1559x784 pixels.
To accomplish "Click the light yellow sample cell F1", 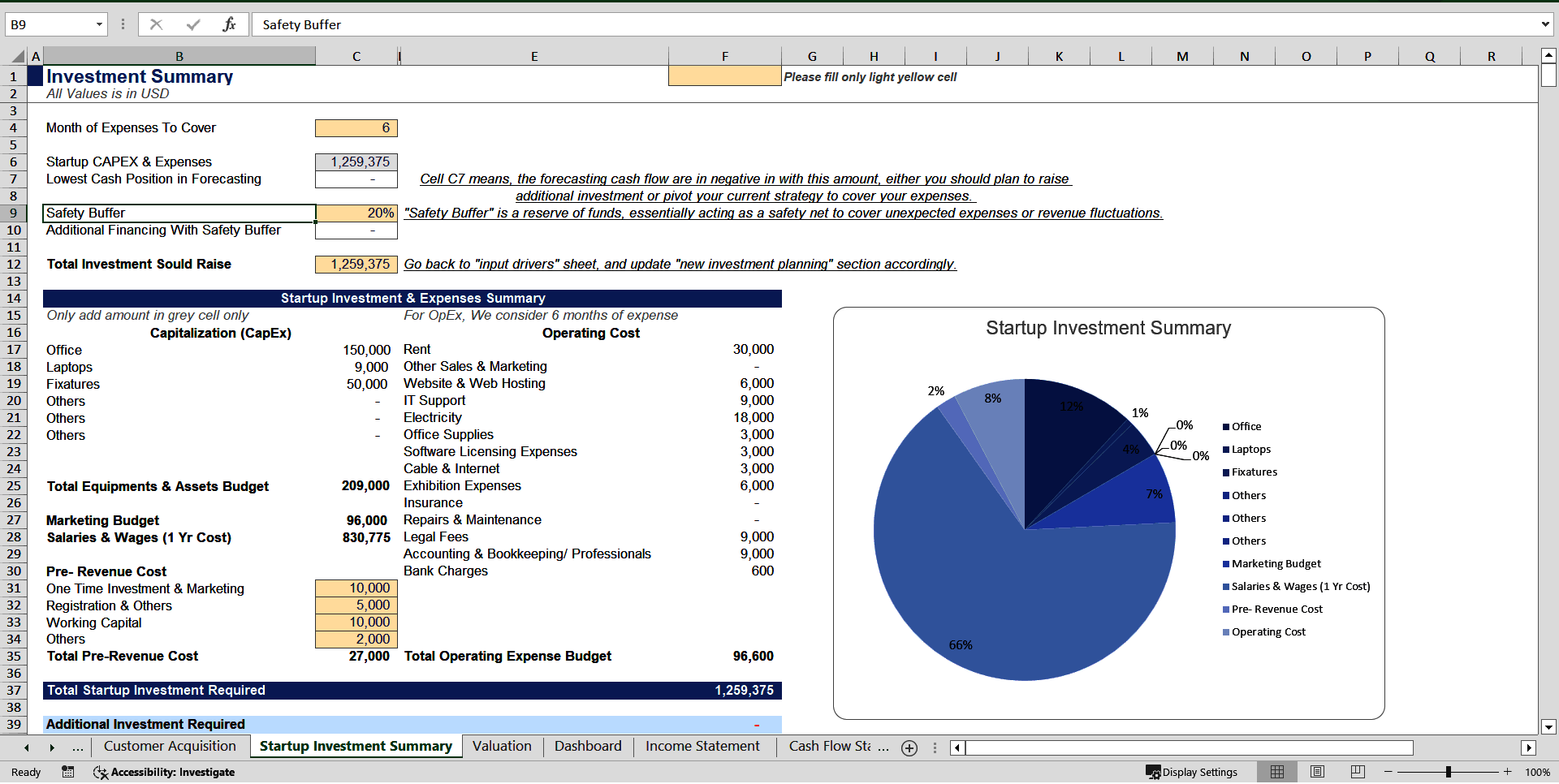I will click(725, 76).
